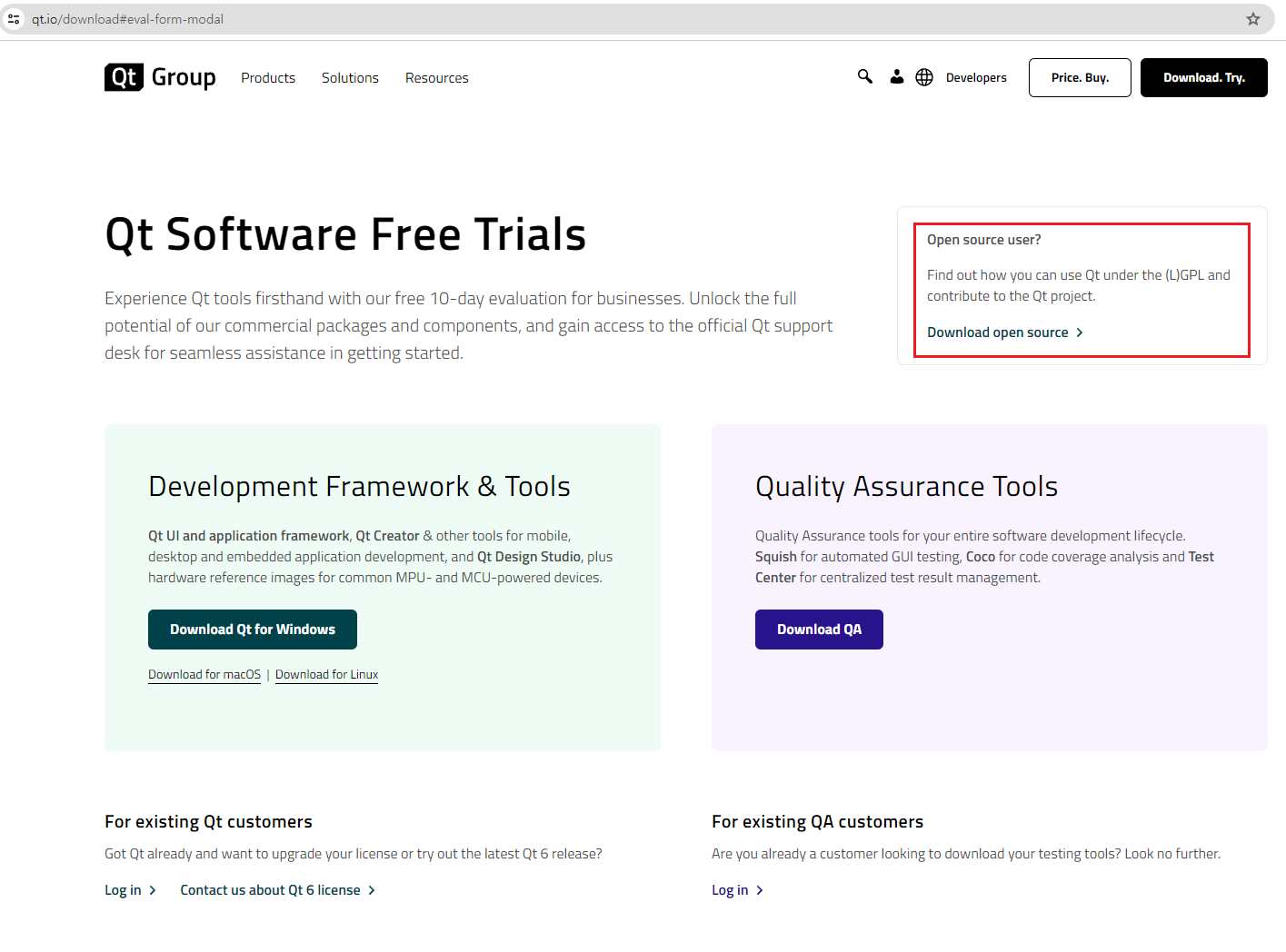Click the Qt Group logo
The height and width of the screenshot is (952, 1286).
(160, 77)
